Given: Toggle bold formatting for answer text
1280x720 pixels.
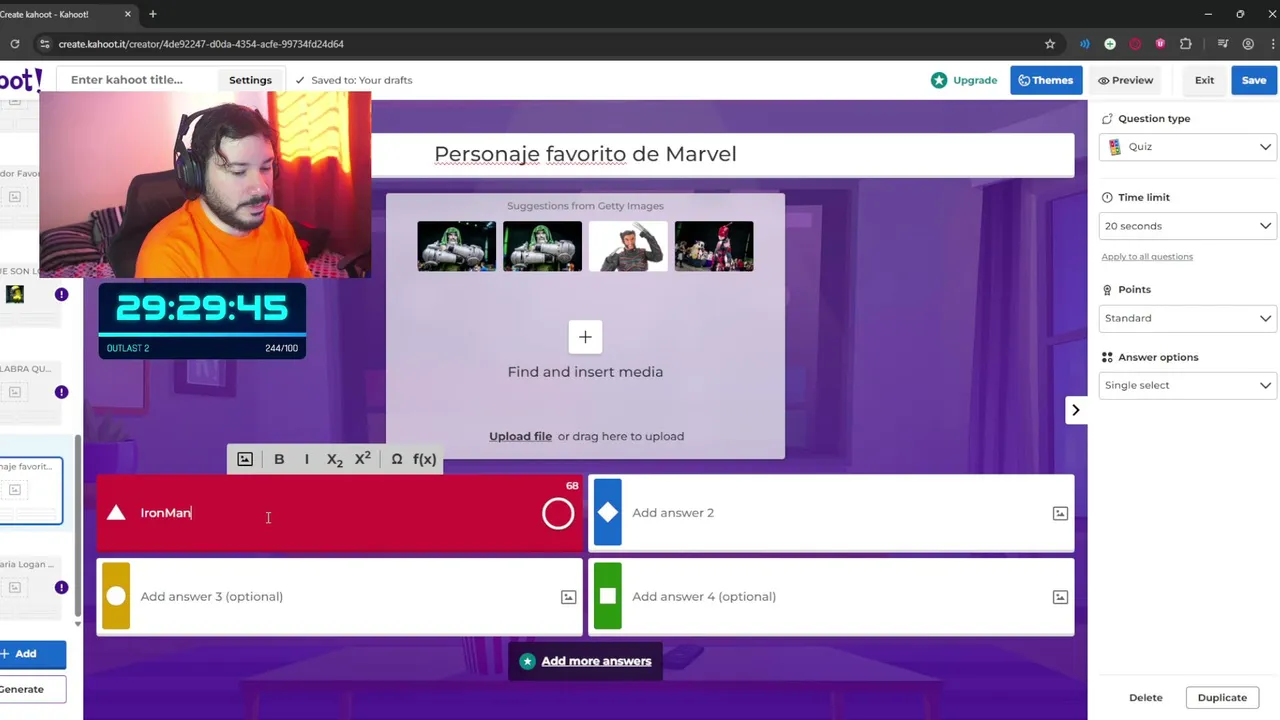Looking at the screenshot, I should [279, 459].
